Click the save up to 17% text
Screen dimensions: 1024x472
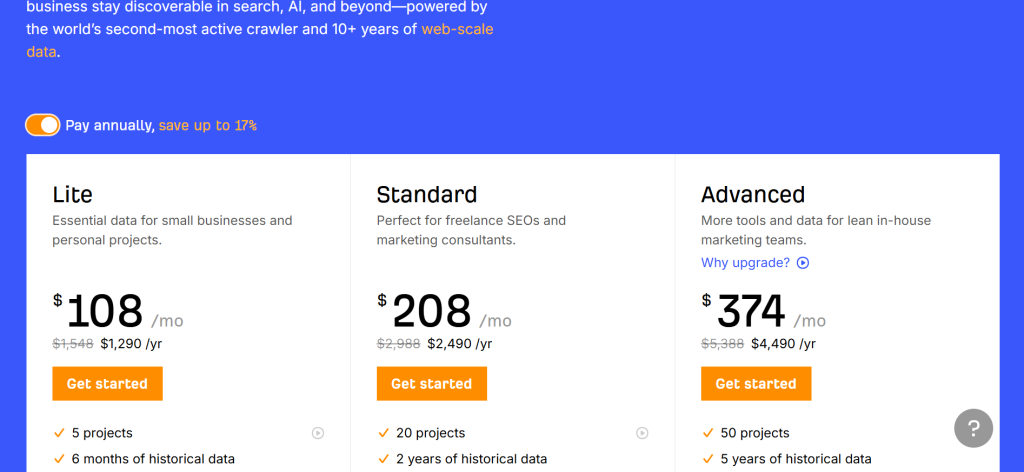[x=207, y=126]
